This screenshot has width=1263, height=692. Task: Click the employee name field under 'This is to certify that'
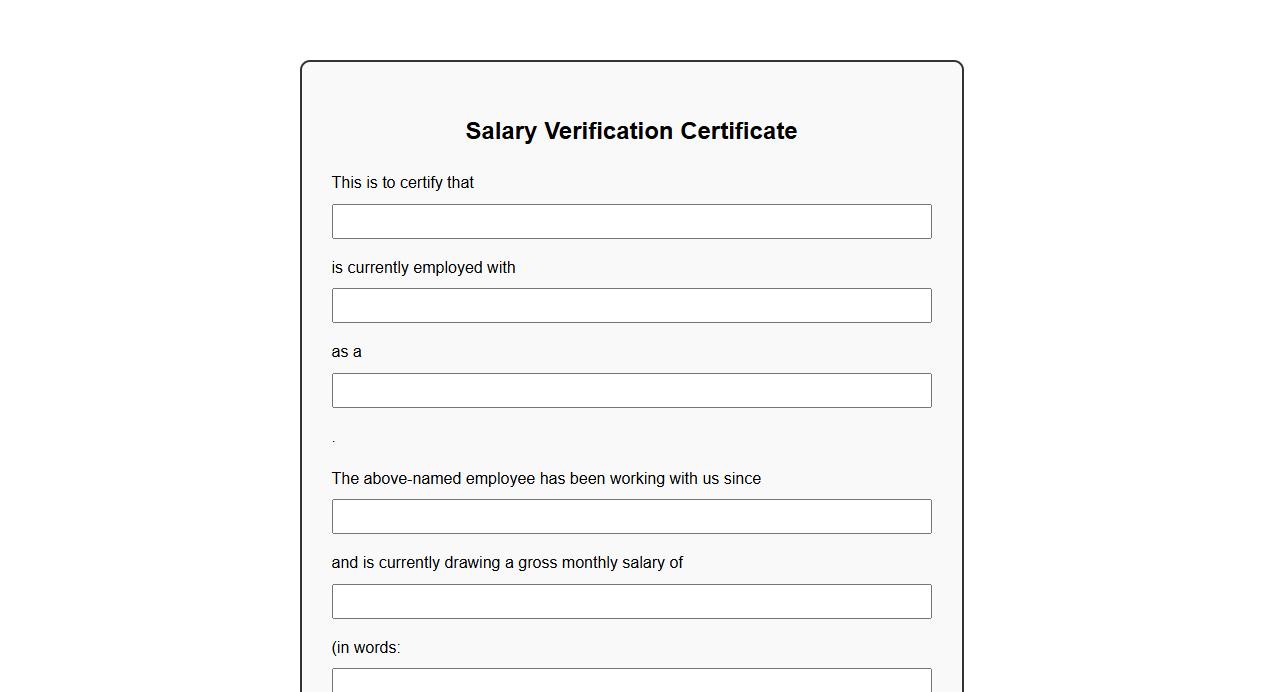point(631,221)
